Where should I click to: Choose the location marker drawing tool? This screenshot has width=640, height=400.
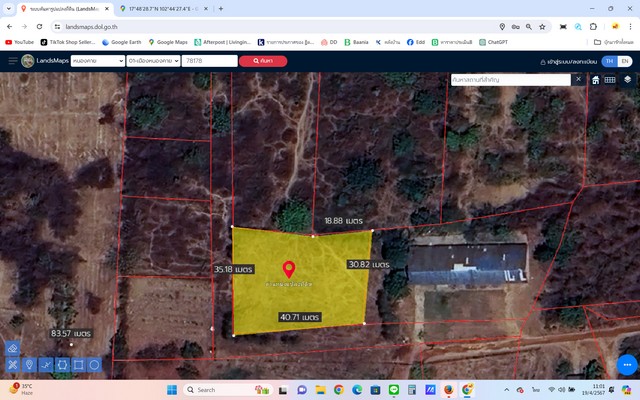[x=29, y=365]
